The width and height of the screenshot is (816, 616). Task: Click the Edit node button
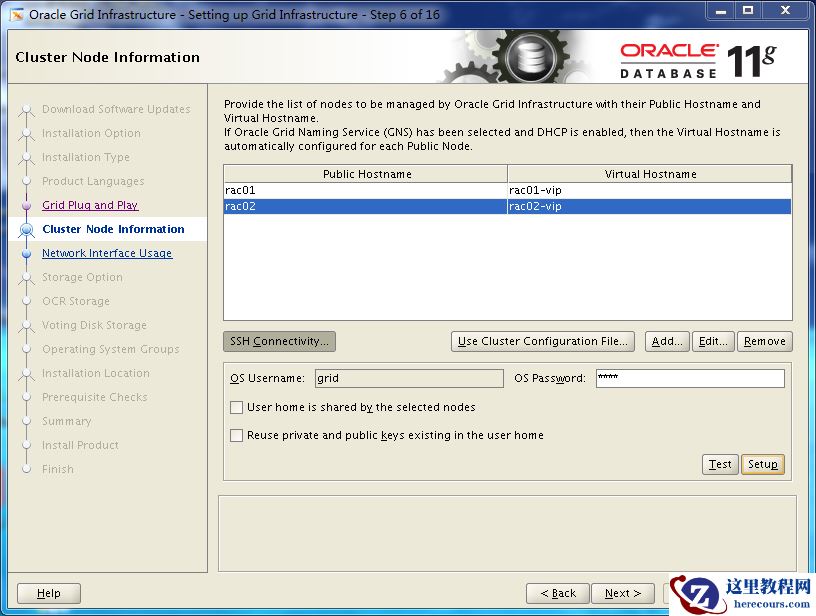pos(713,341)
